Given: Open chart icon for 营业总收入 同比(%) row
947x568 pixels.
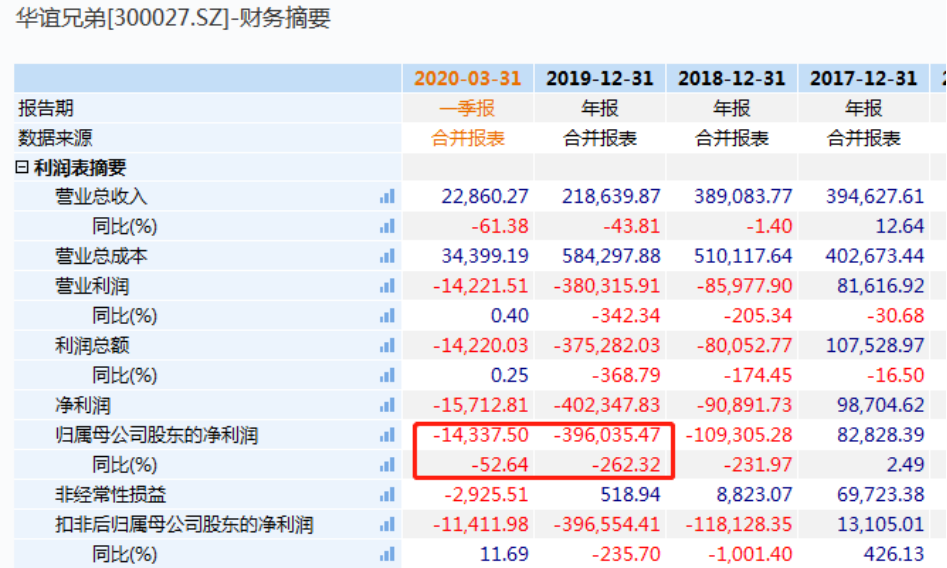Looking at the screenshot, I should tap(387, 226).
